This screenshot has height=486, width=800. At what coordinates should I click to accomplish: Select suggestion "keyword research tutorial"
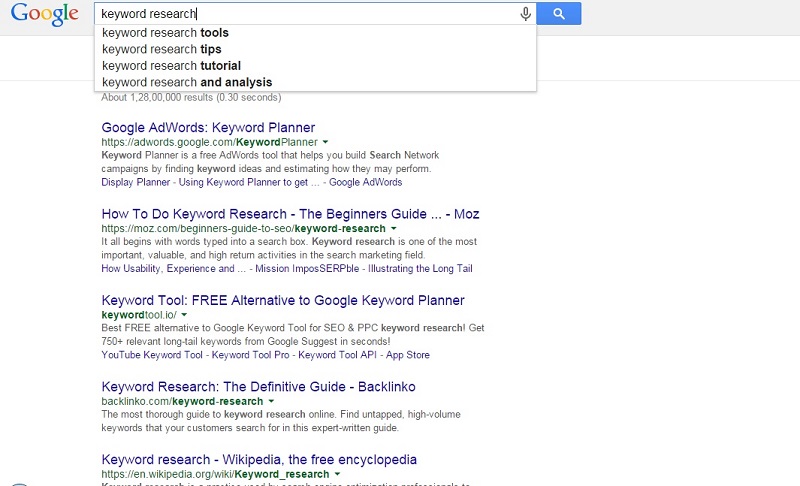[x=315, y=66]
